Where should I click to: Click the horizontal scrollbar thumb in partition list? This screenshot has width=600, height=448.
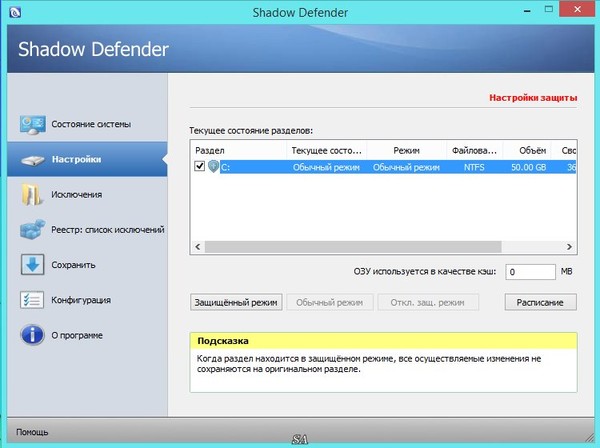point(353,247)
